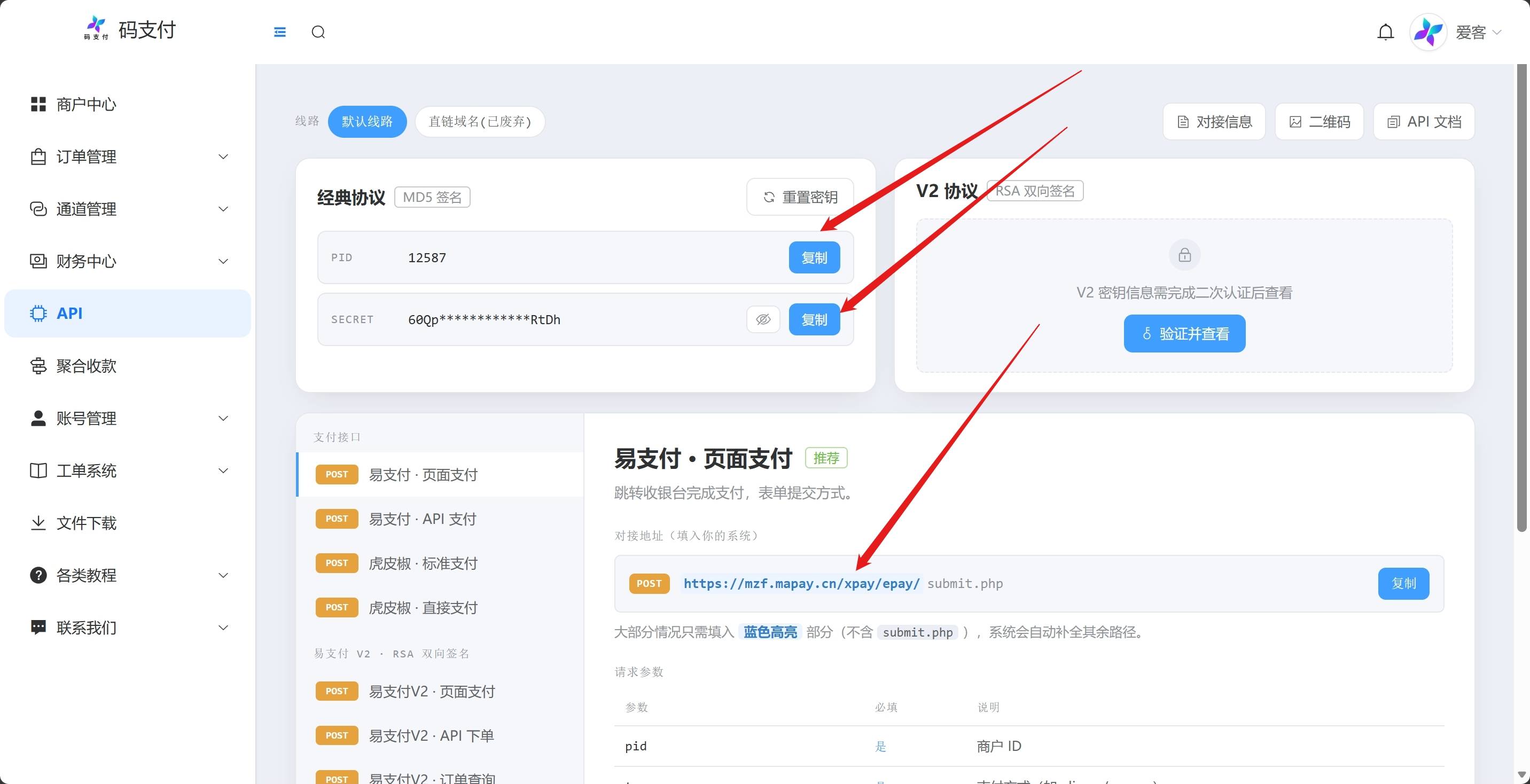1530x784 pixels.
Task: Select 易支付V2 · 页面支付 endpoint
Action: [x=440, y=692]
